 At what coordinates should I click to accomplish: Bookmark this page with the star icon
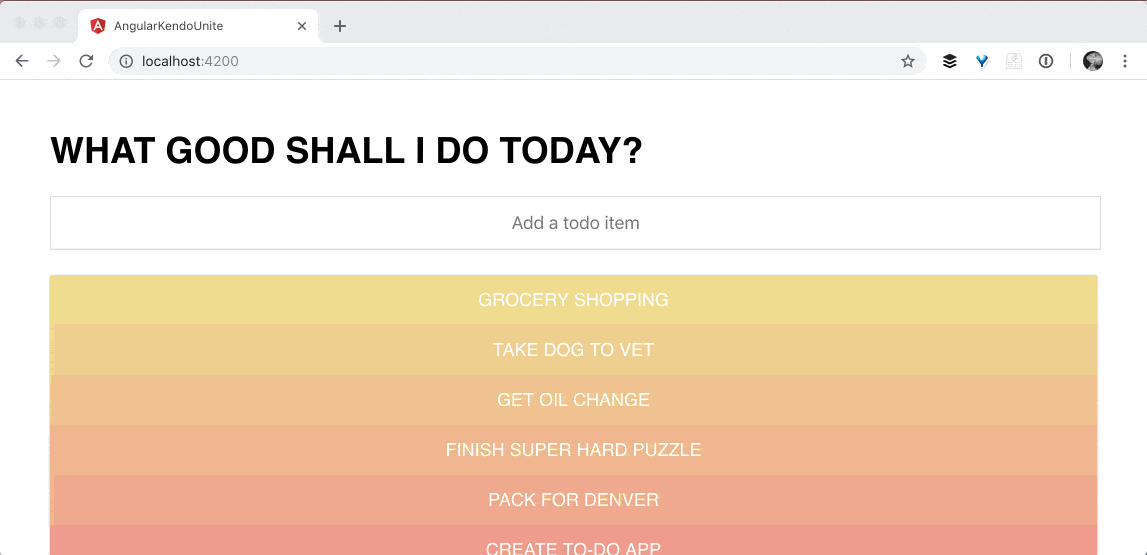pyautogui.click(x=908, y=61)
